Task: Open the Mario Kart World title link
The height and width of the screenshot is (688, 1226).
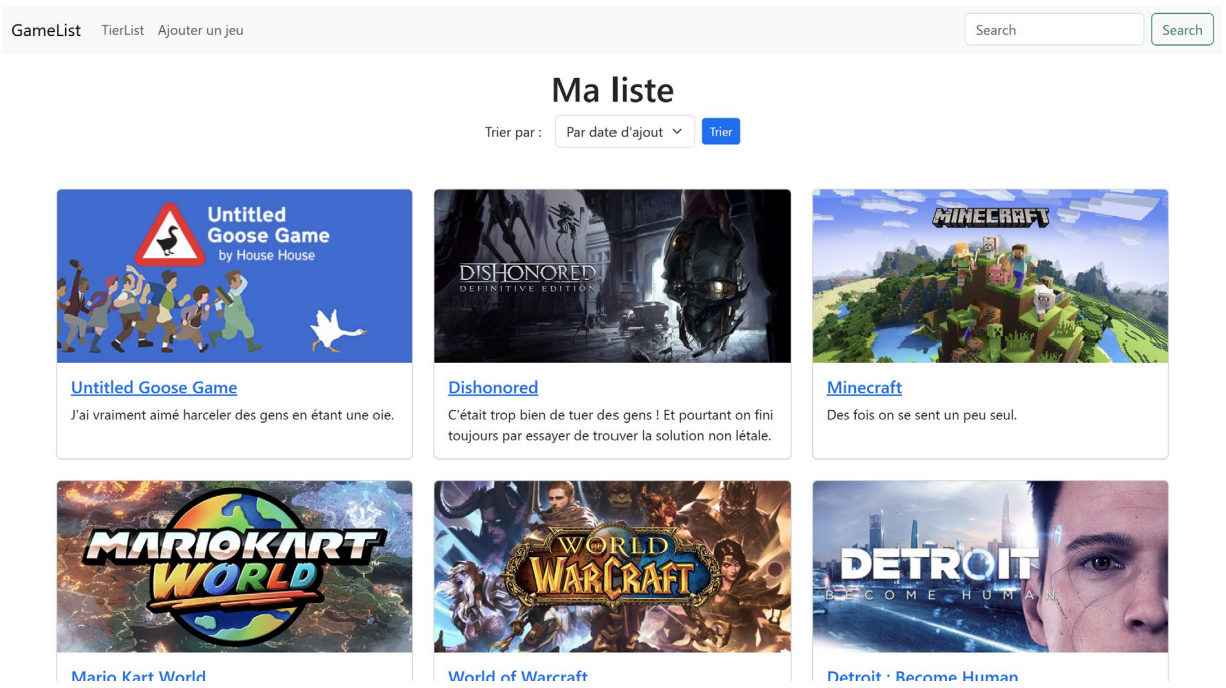Action: click(x=138, y=677)
